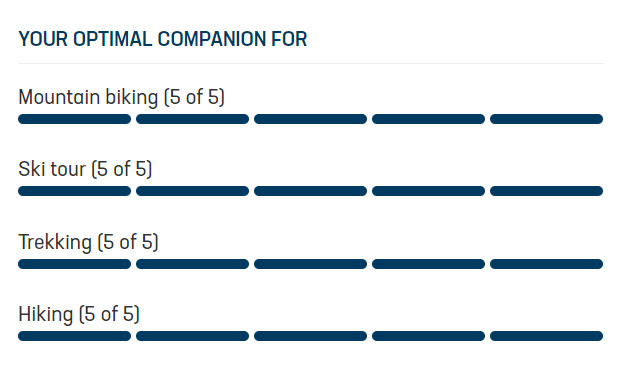Click last segment of Hiking rating bar
Viewport: 624px width, 373px height.
[x=546, y=336]
